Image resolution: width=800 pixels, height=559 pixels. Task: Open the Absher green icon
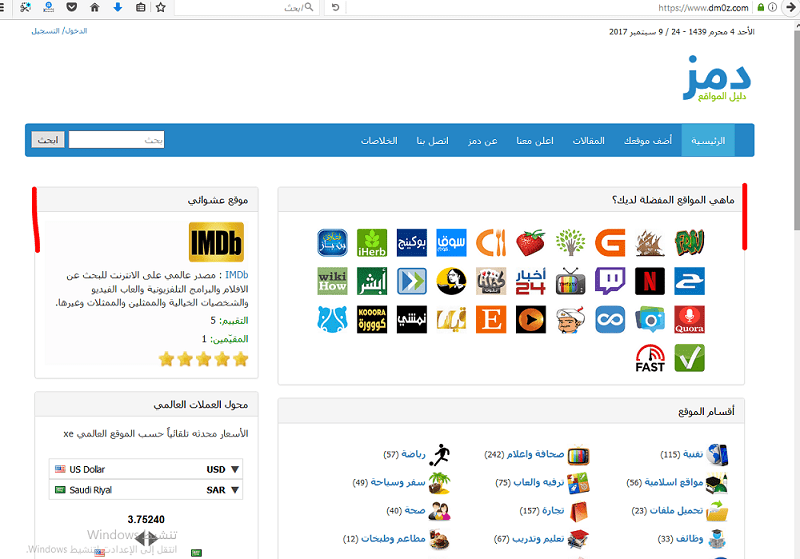pos(372,281)
